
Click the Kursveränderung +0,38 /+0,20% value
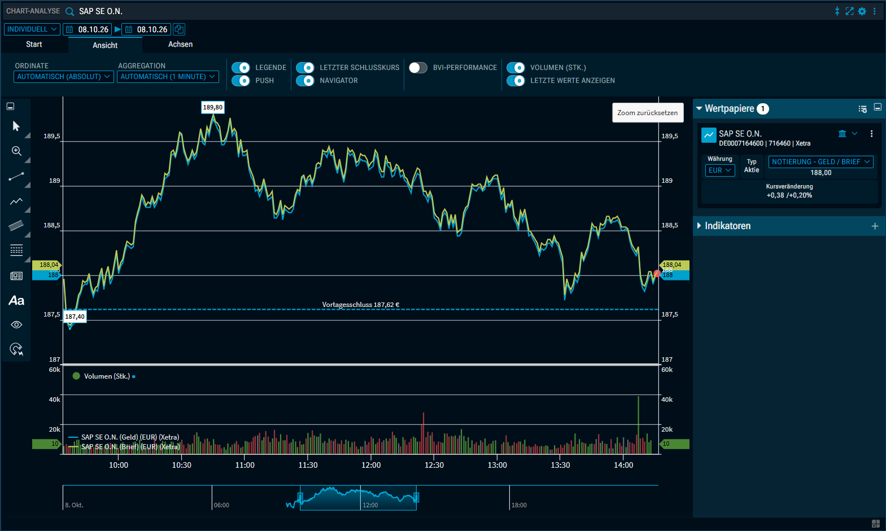coord(789,195)
